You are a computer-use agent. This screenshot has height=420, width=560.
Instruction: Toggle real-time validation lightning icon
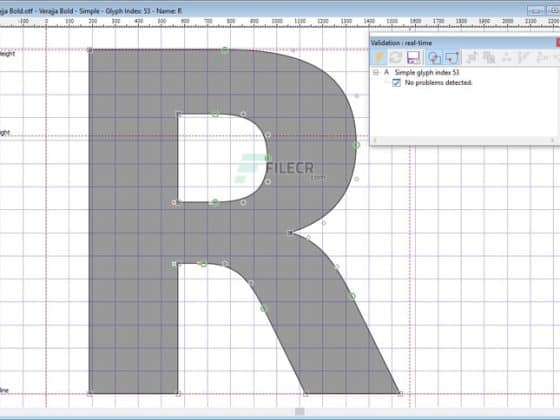tap(380, 58)
